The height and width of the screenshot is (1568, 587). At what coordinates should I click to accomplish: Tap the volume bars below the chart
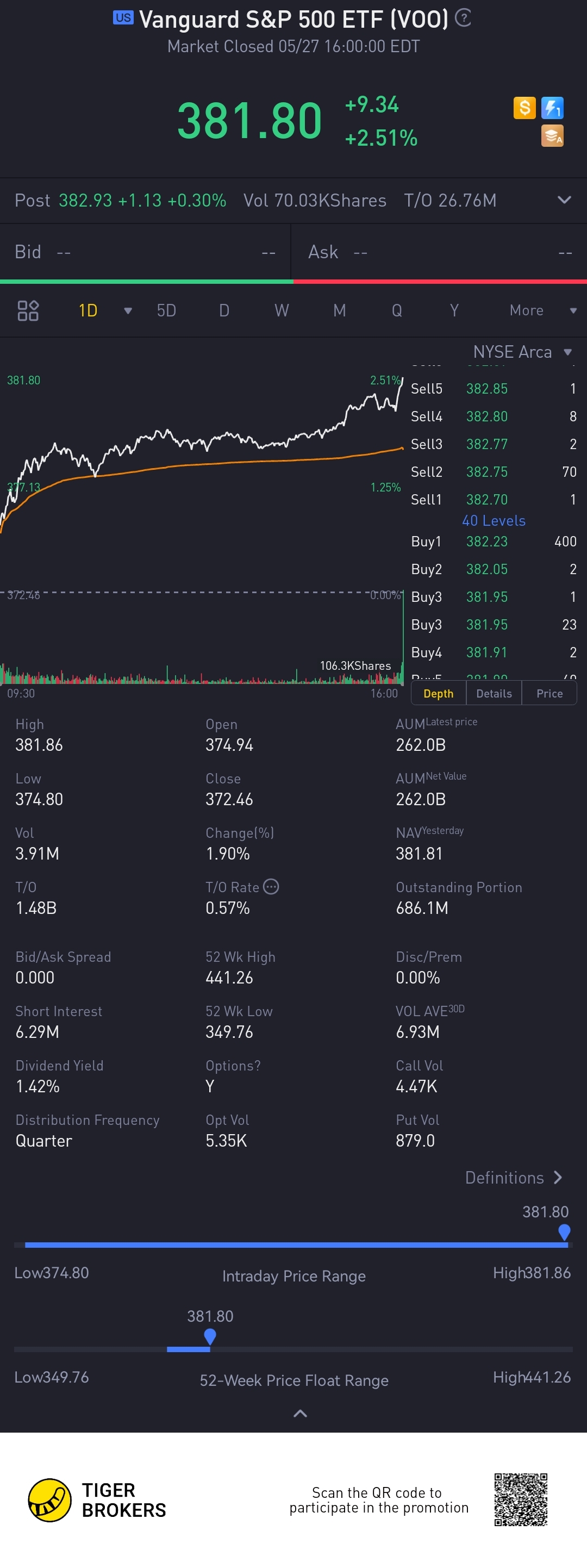201,674
